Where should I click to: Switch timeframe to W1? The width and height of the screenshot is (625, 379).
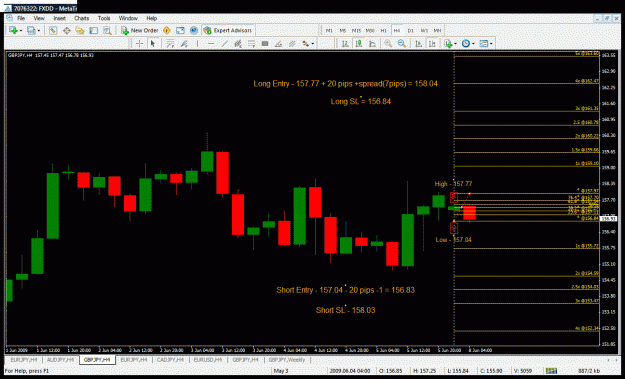pyautogui.click(x=424, y=30)
